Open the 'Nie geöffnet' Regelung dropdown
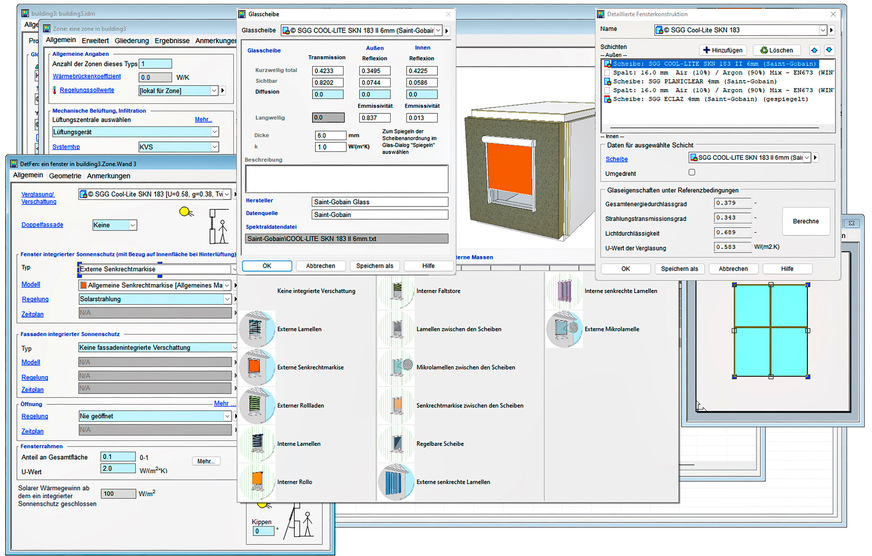This screenshot has width=872, height=556. click(x=227, y=416)
